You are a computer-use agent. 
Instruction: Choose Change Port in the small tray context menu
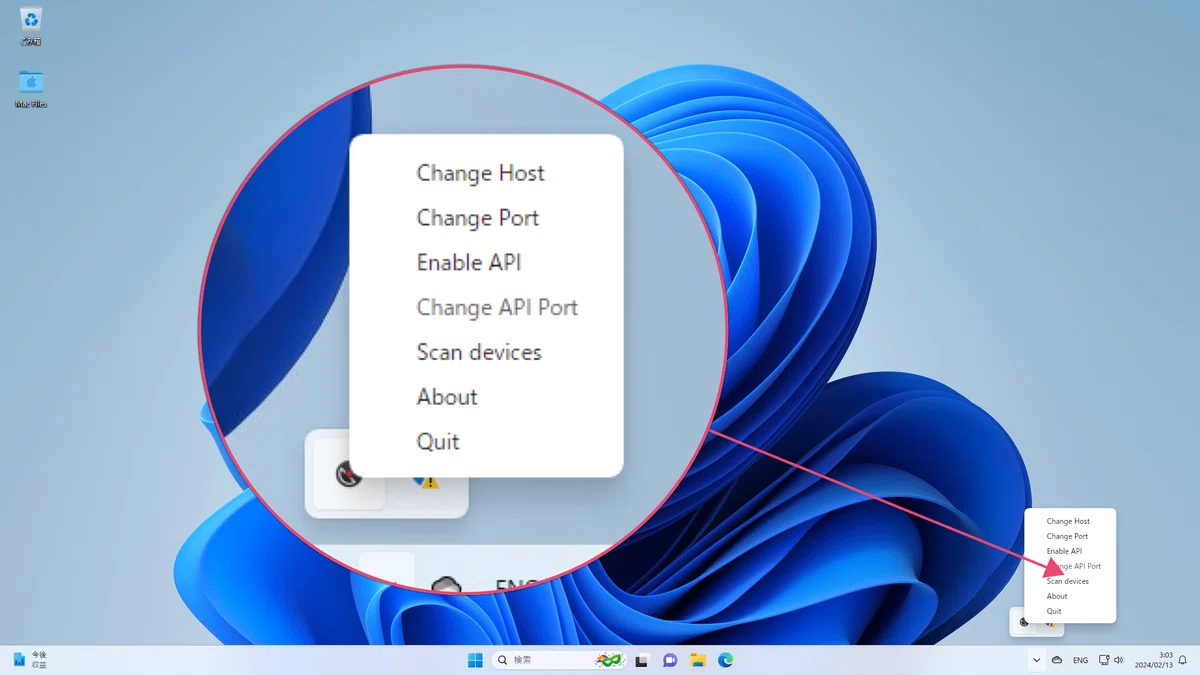coord(1069,536)
